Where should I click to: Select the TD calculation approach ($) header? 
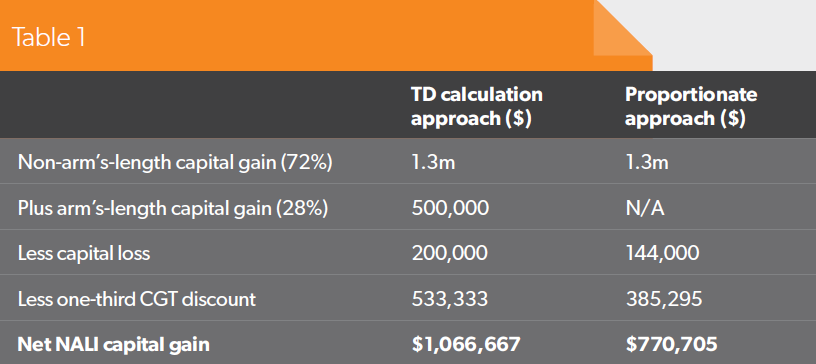pyautogui.click(x=477, y=106)
